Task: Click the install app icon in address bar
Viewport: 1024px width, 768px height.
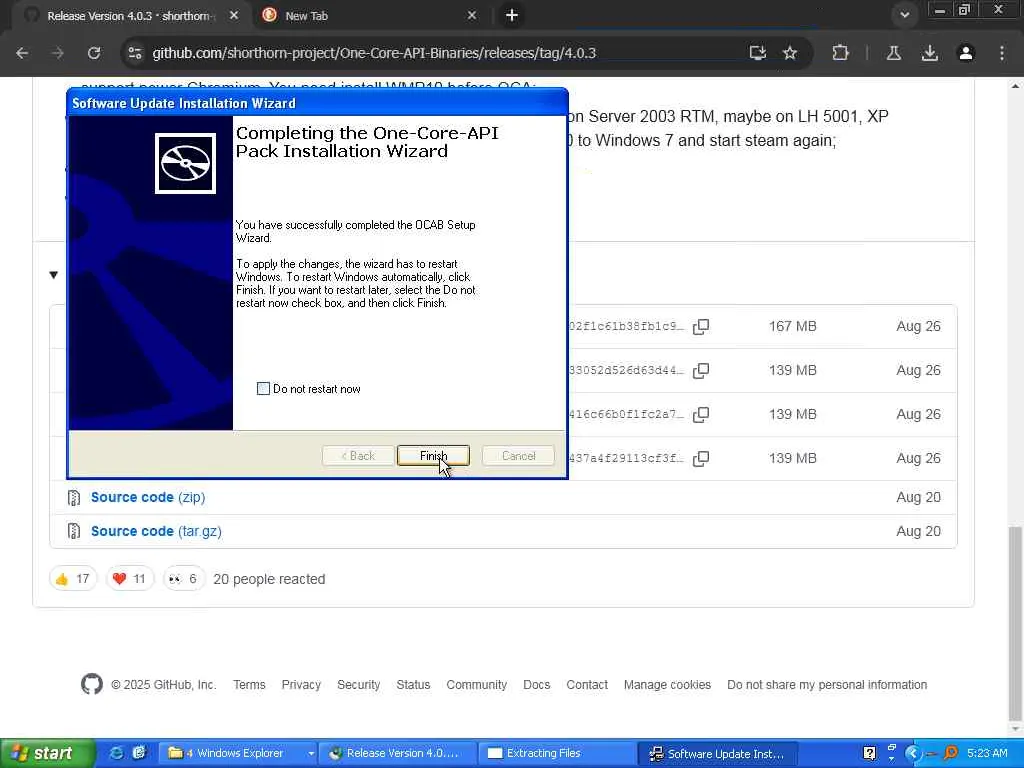Action: (758, 53)
